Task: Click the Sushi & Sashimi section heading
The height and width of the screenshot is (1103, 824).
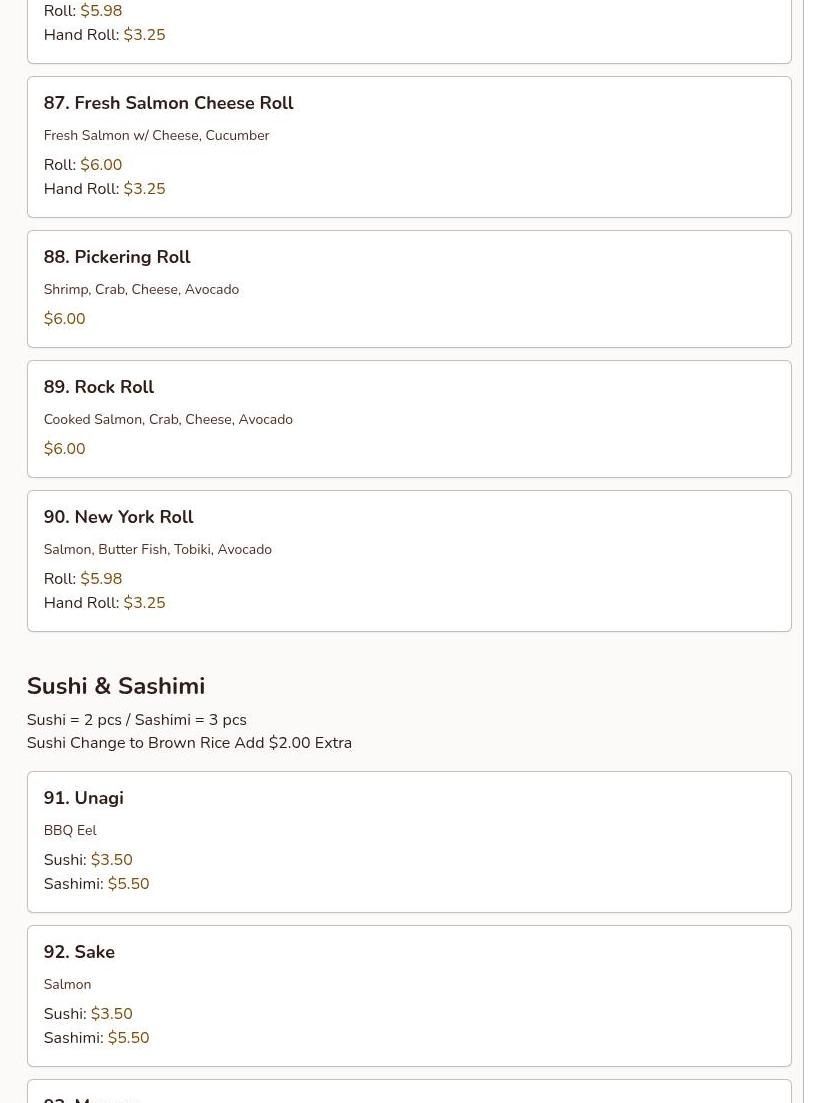Action: (x=116, y=687)
